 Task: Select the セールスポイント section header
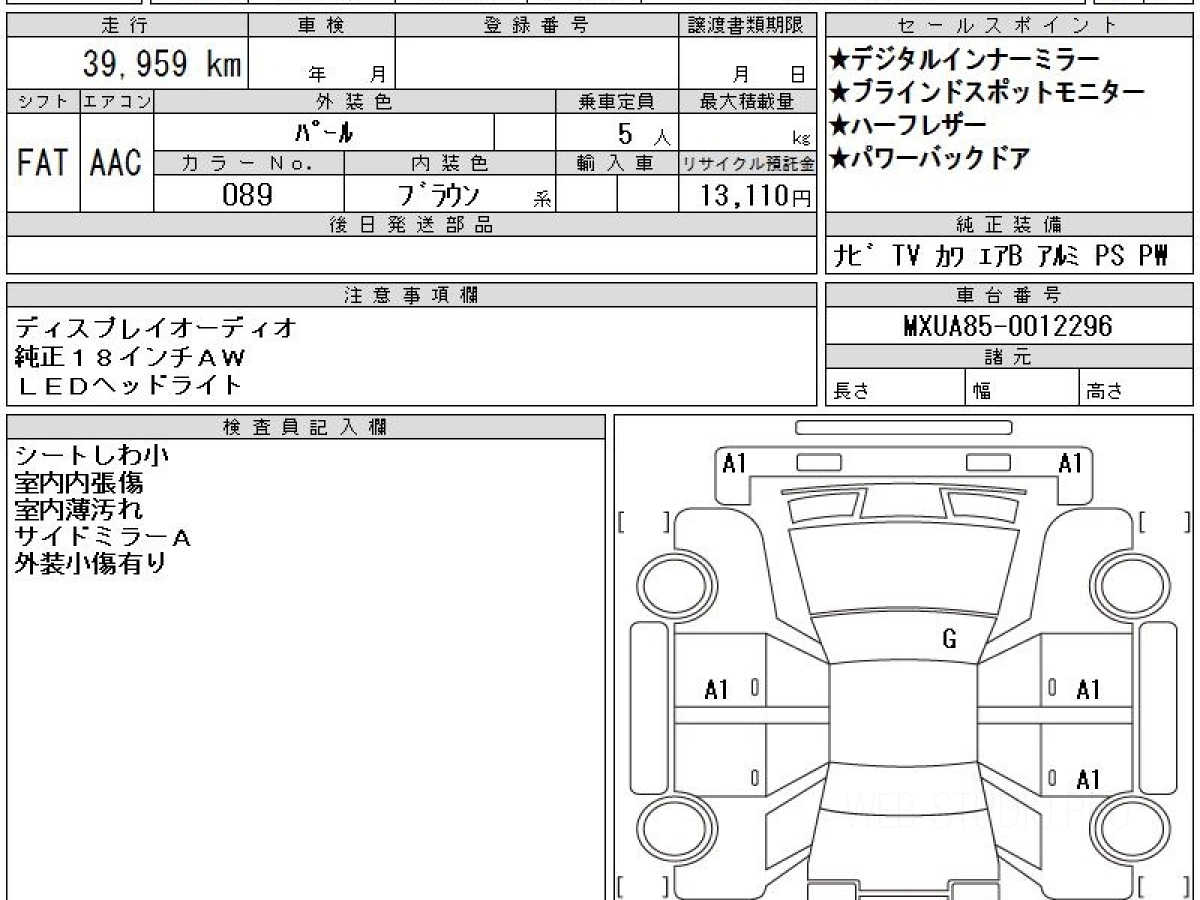pos(1009,26)
